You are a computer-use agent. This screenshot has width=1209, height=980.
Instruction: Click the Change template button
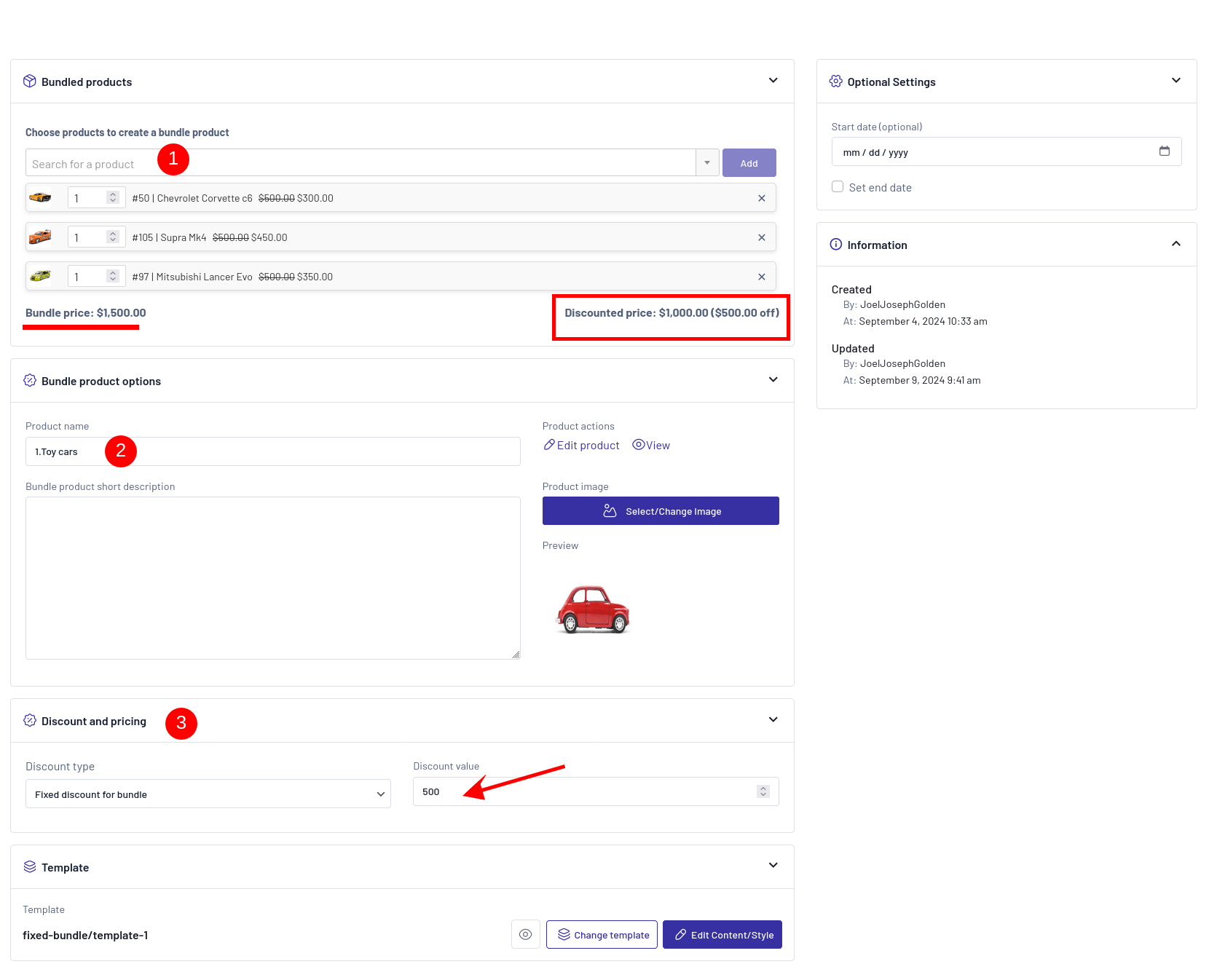click(602, 934)
